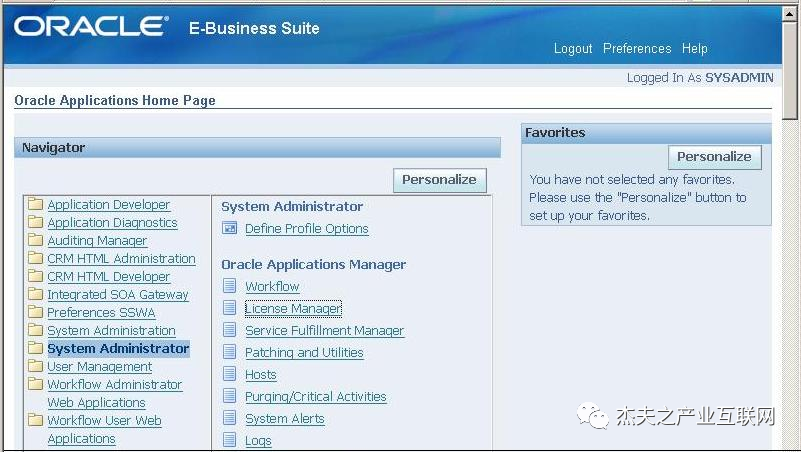Viewport: 801px width, 452px height.
Task: Click the System Administration folder icon
Action: coord(35,330)
